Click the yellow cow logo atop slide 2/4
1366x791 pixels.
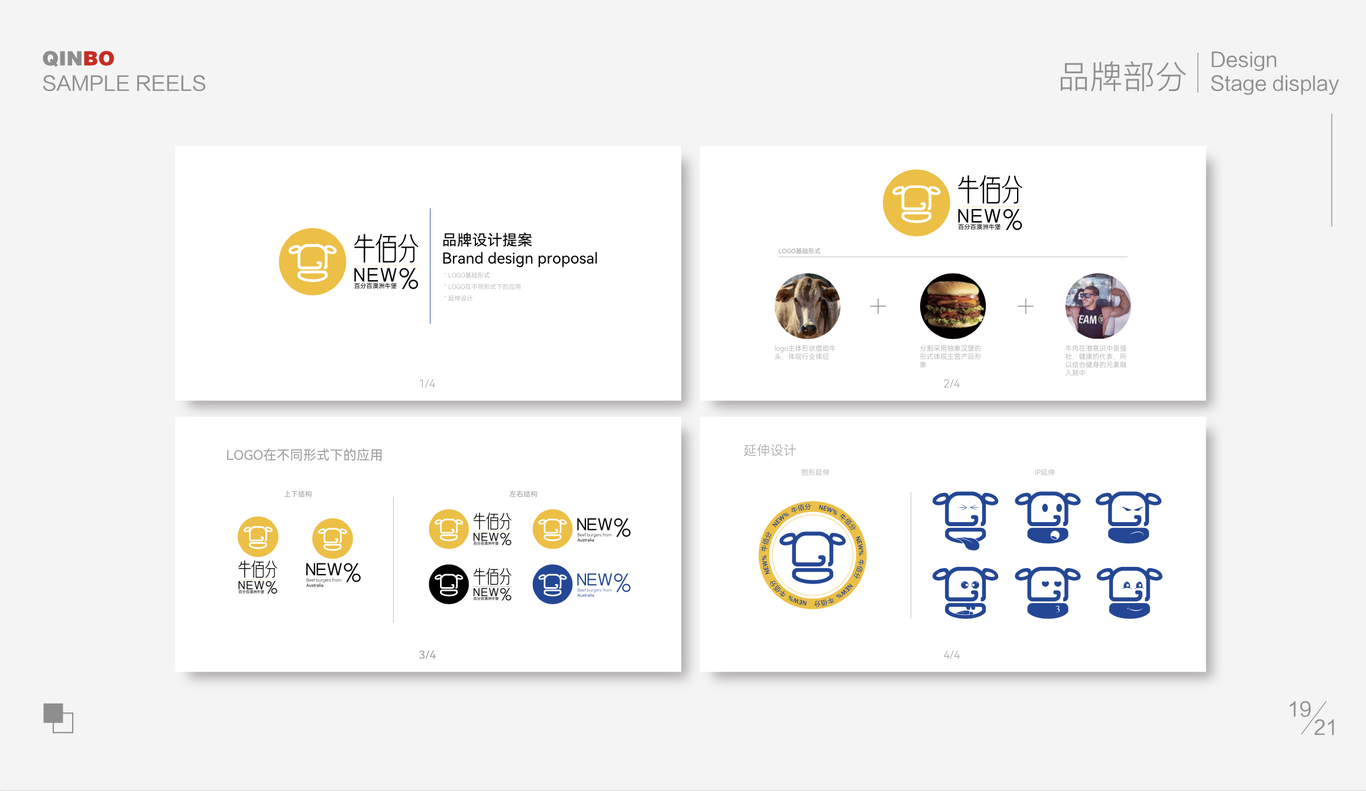pyautogui.click(x=916, y=203)
